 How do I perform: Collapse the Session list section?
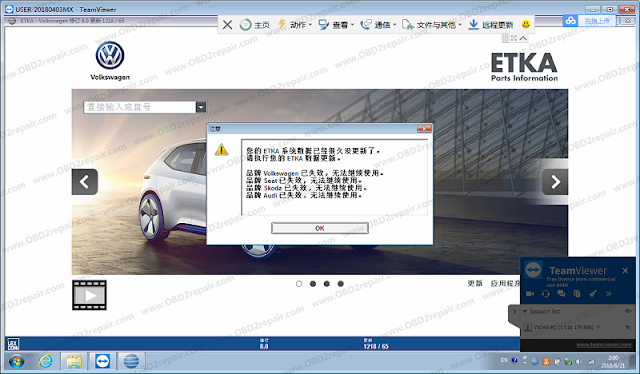point(525,311)
